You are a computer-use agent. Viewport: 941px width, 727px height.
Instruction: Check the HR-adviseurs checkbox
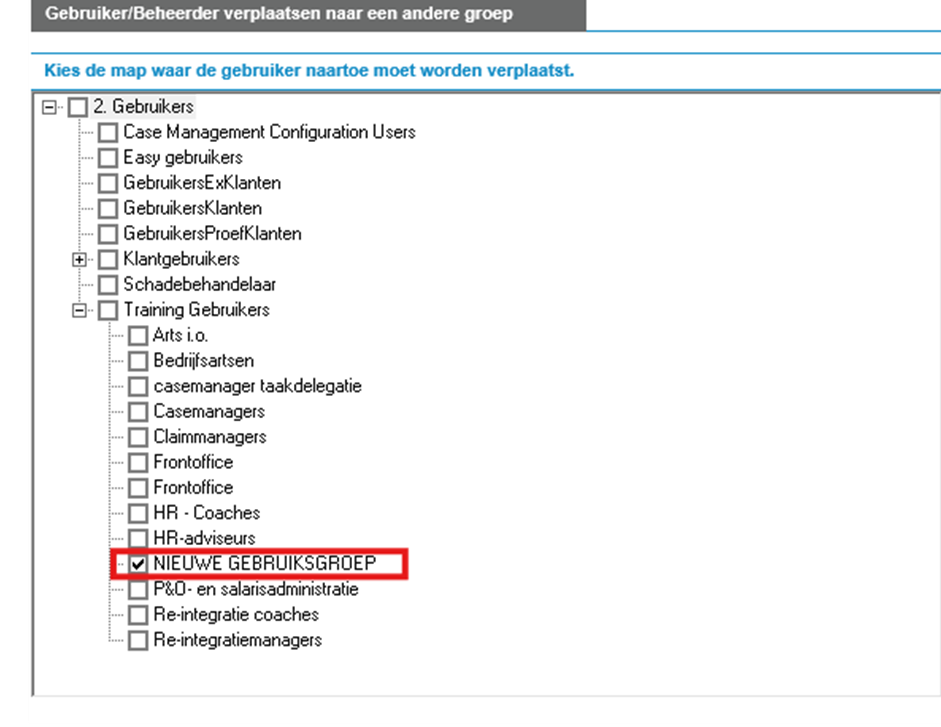click(138, 538)
